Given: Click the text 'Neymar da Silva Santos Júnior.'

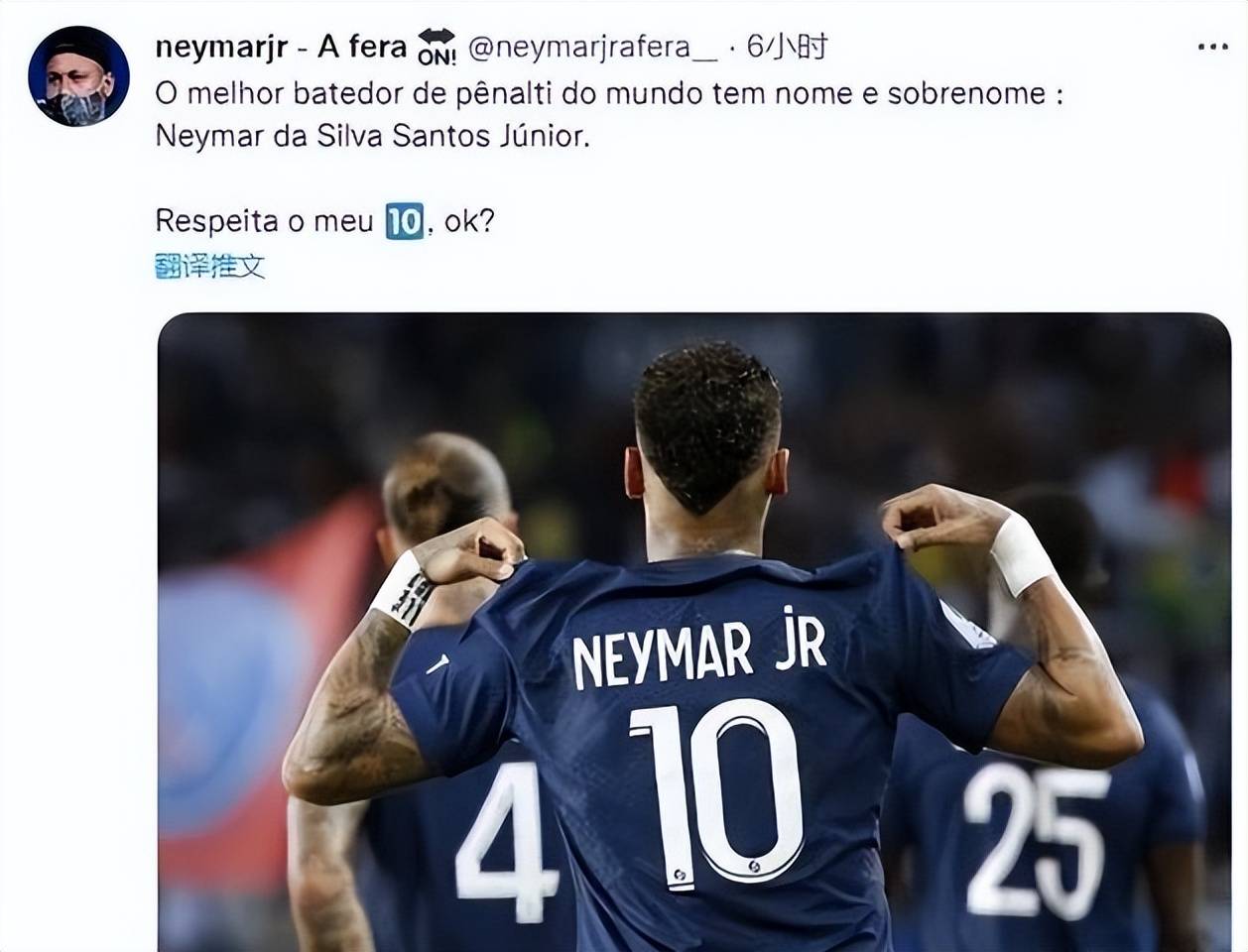Looking at the screenshot, I should (372, 136).
